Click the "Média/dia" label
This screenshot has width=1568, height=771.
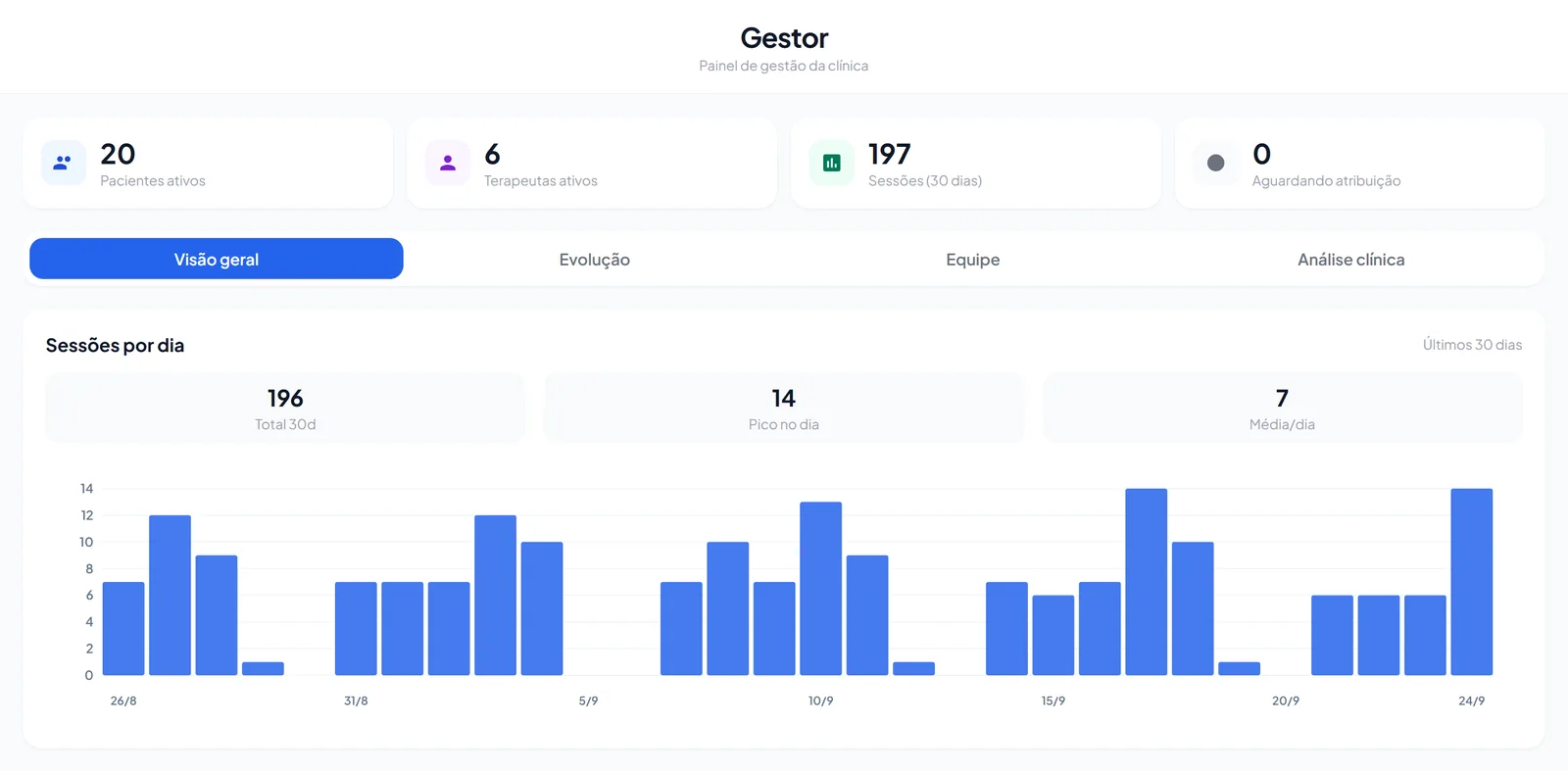pos(1282,424)
